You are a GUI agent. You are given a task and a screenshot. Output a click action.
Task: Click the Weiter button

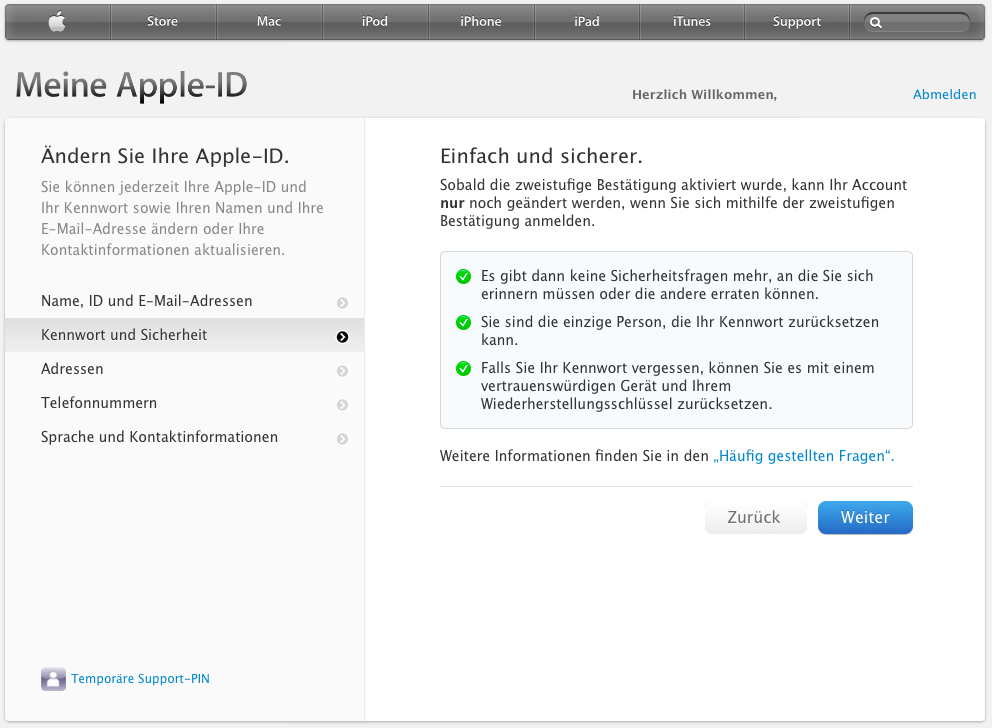coord(865,517)
